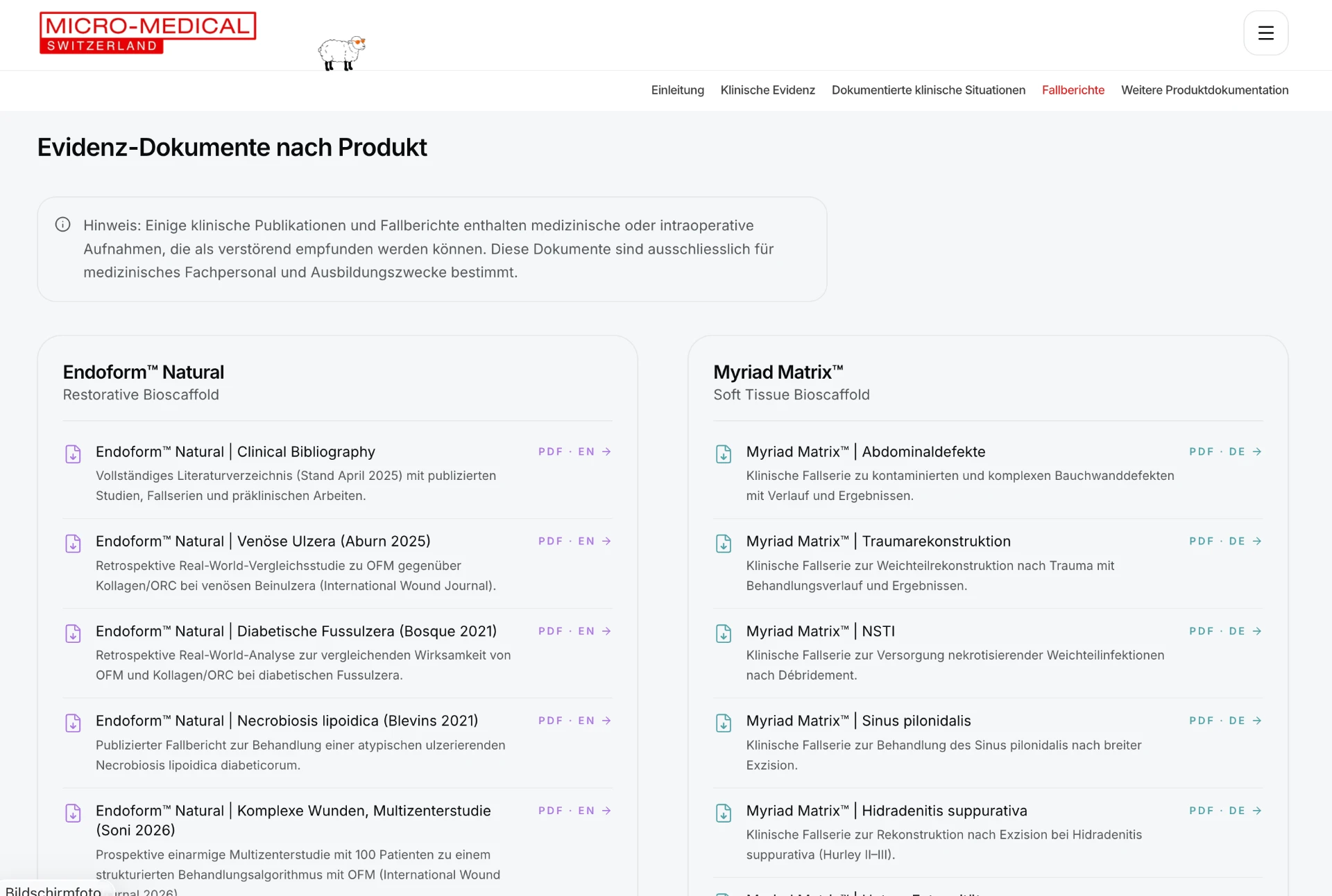Click download icon for Sinus pilonidalis document

point(724,723)
